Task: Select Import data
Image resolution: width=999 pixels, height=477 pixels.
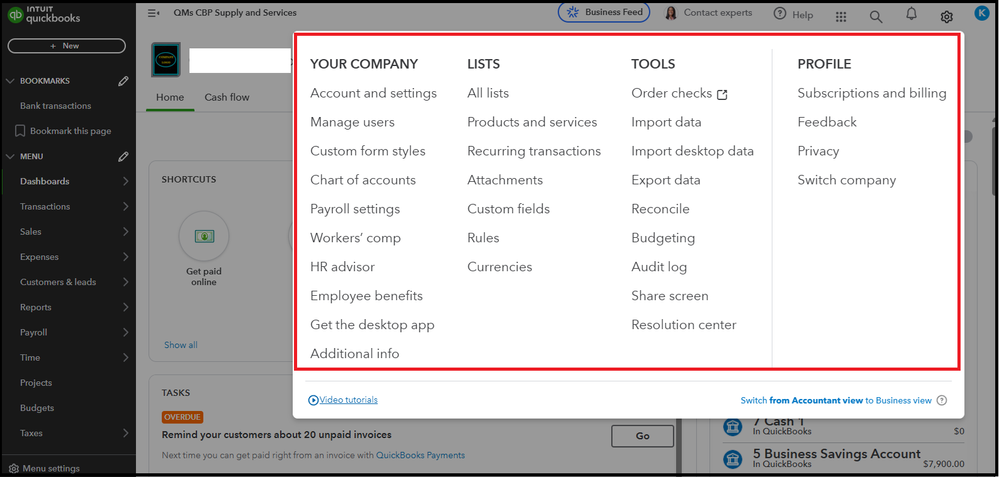Action: (666, 122)
